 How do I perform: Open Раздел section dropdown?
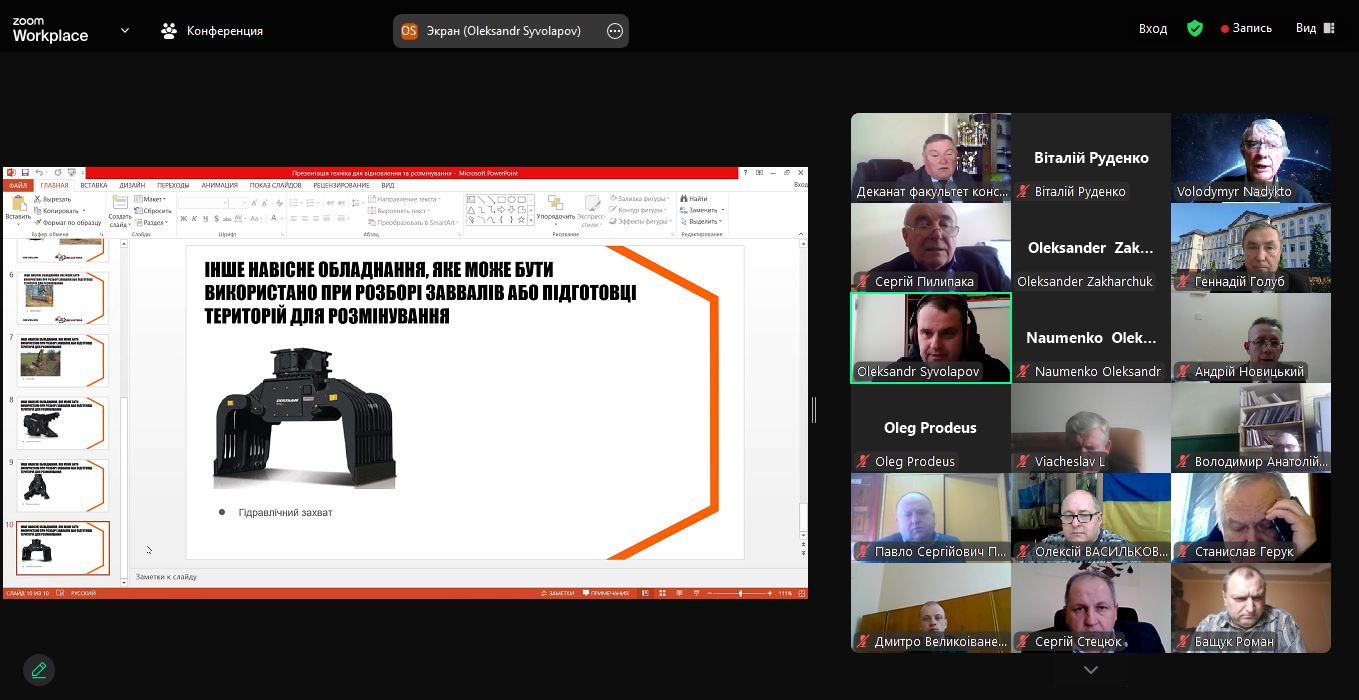(152, 222)
